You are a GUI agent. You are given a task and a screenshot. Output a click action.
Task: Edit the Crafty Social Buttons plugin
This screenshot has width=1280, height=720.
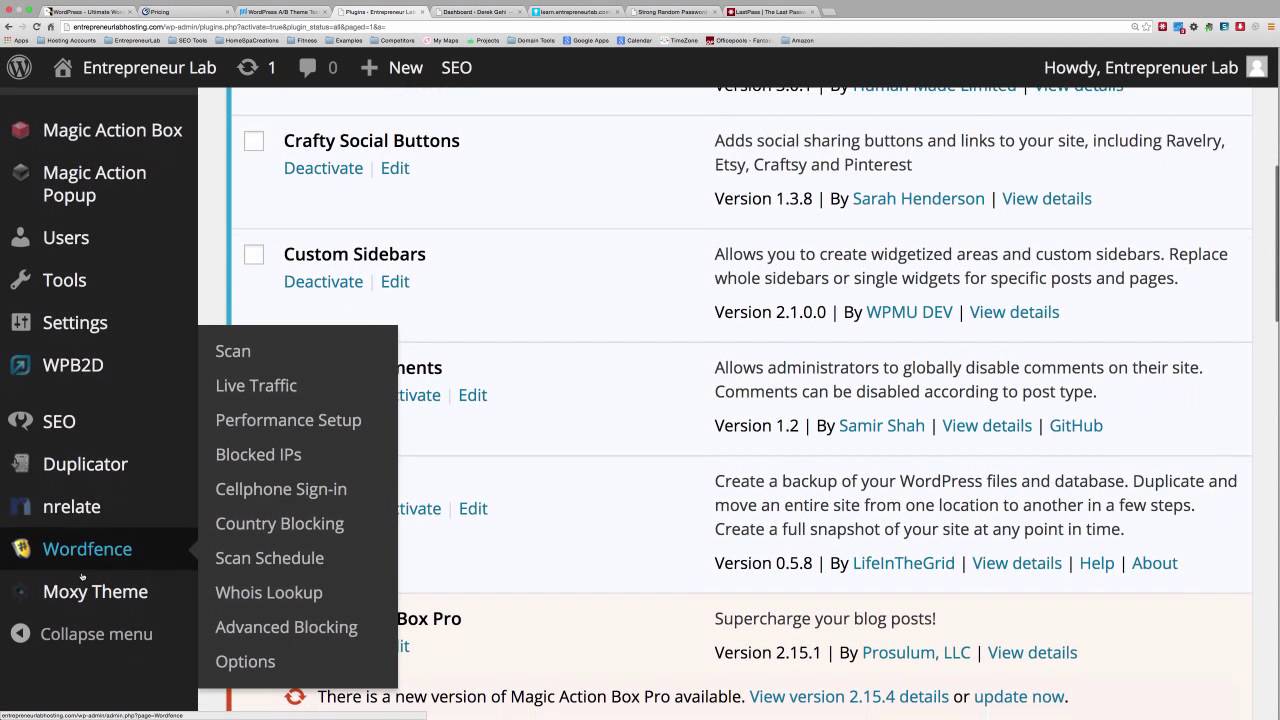click(395, 168)
